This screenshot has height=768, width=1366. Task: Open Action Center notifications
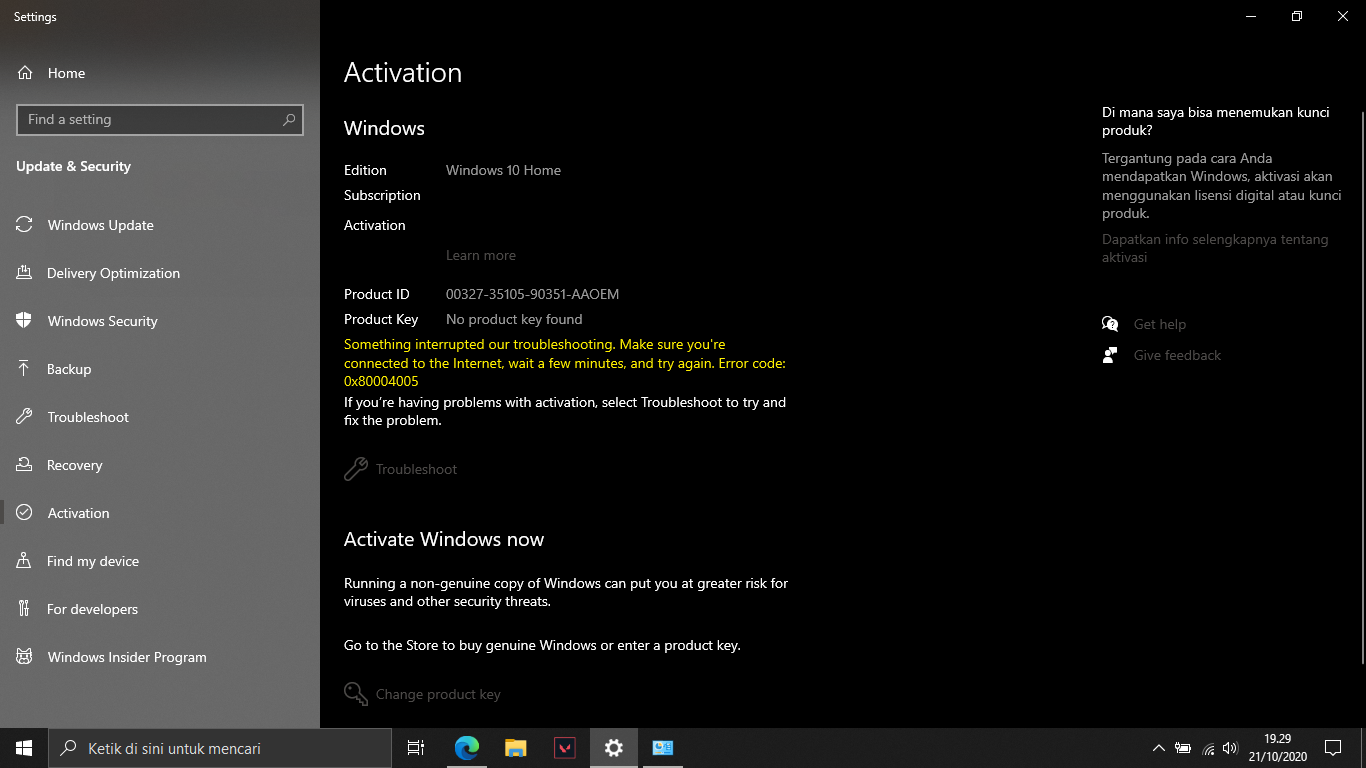click(1334, 747)
